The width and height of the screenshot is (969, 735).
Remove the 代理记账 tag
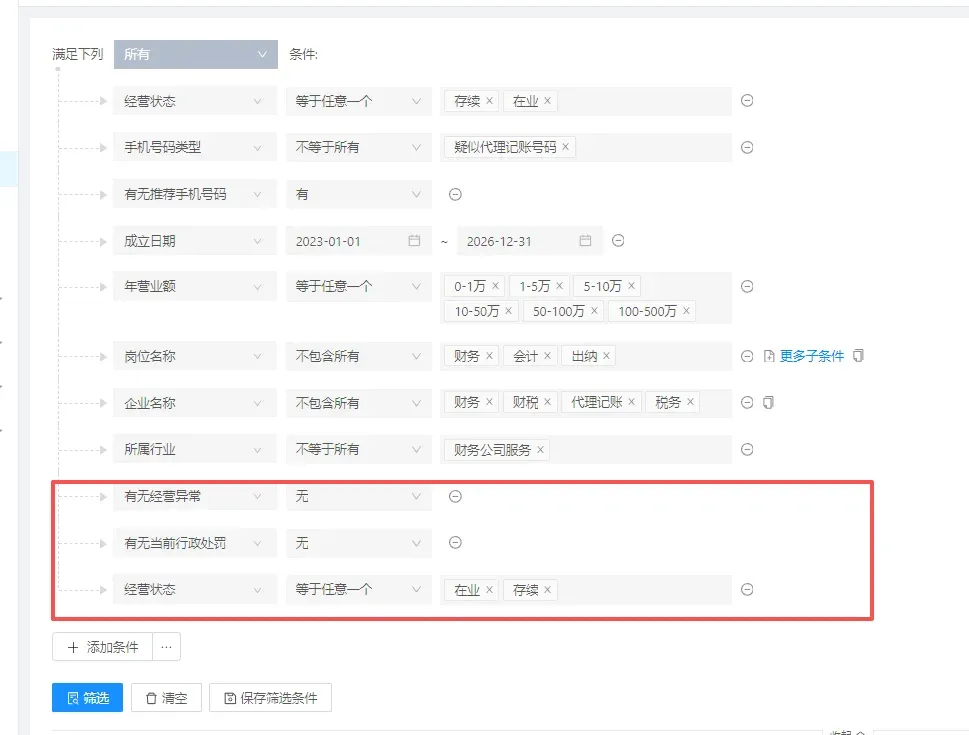coord(631,402)
